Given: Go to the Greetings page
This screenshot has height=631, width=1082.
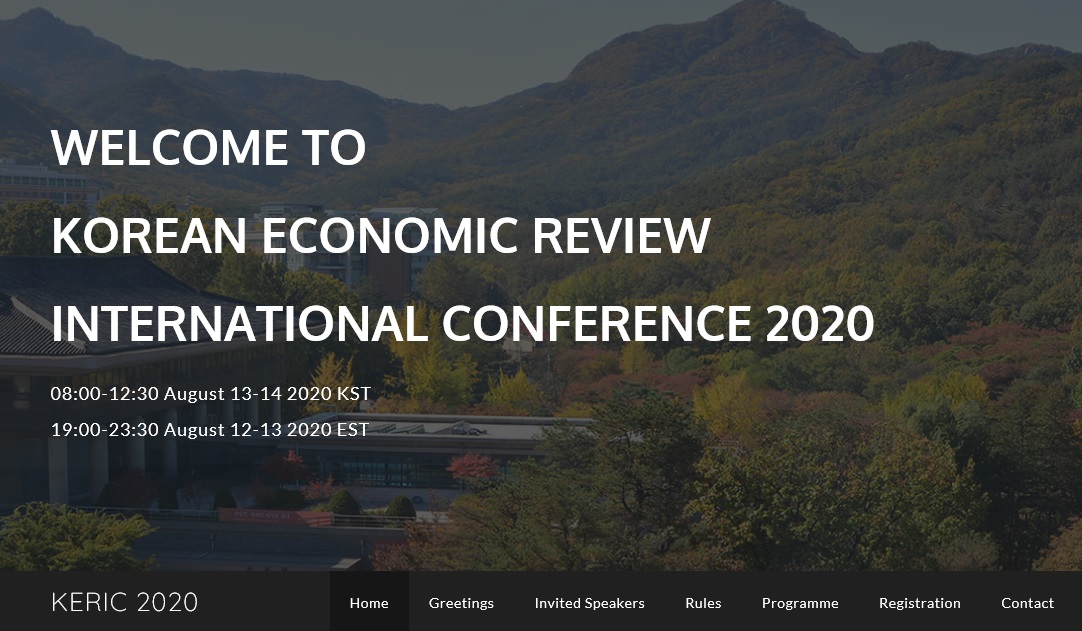Looking at the screenshot, I should [x=461, y=603].
